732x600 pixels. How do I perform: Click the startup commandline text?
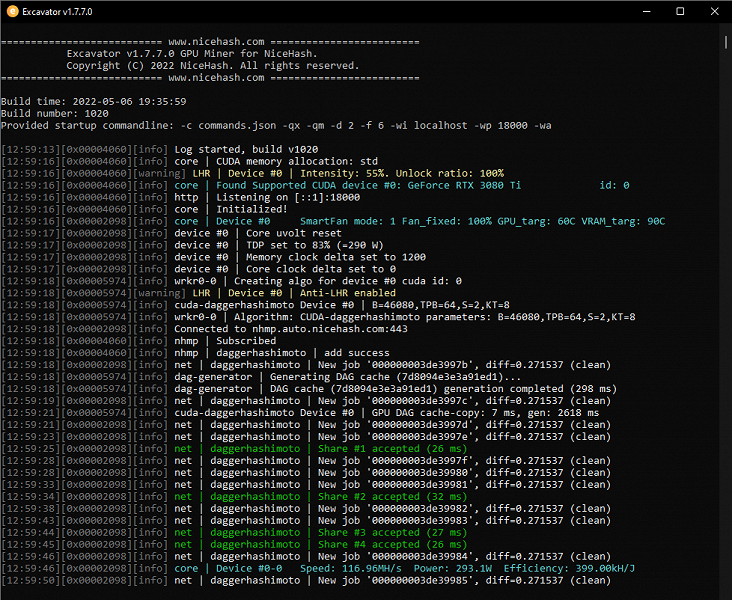(275, 126)
